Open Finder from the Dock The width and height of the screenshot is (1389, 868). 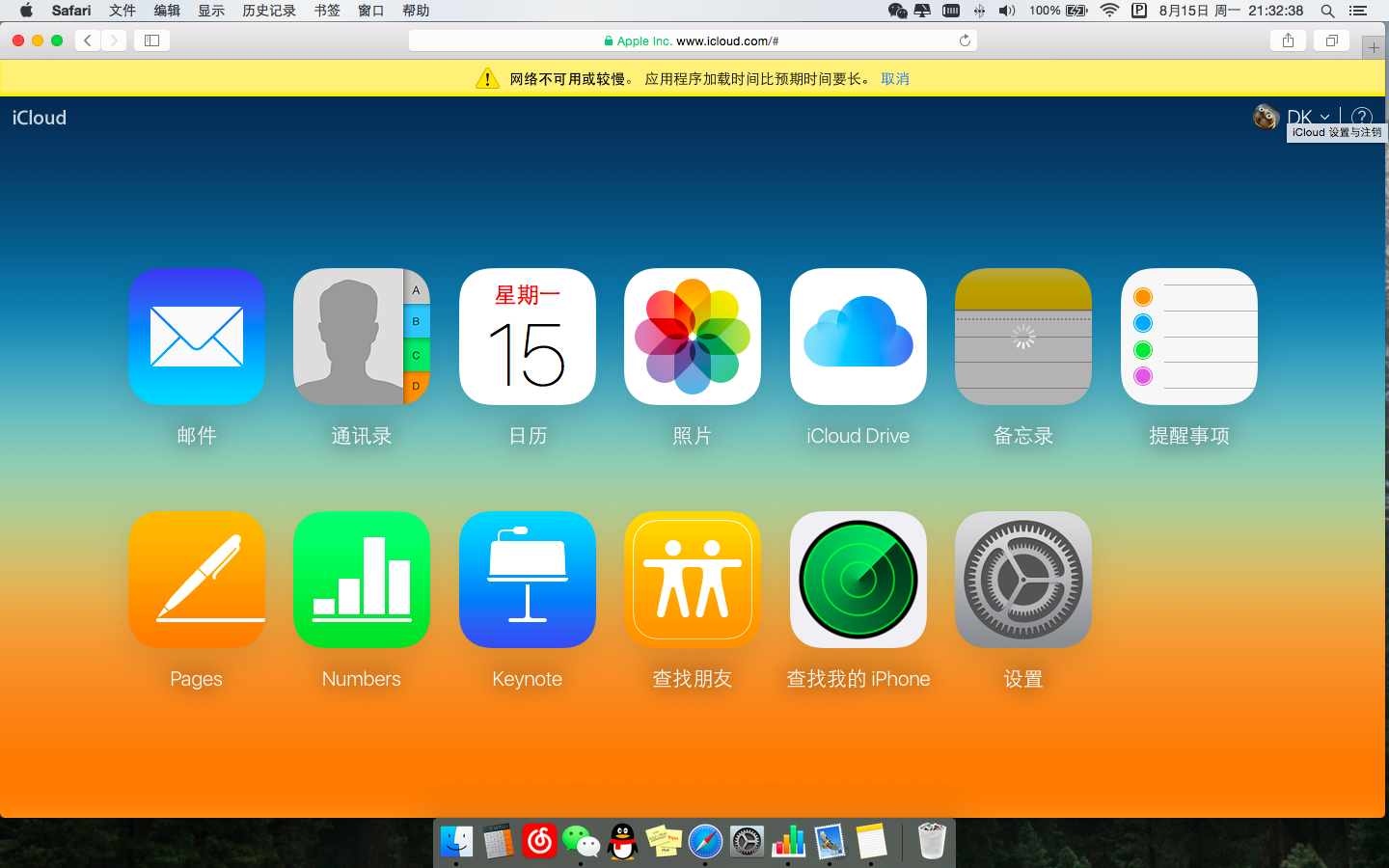(x=457, y=841)
